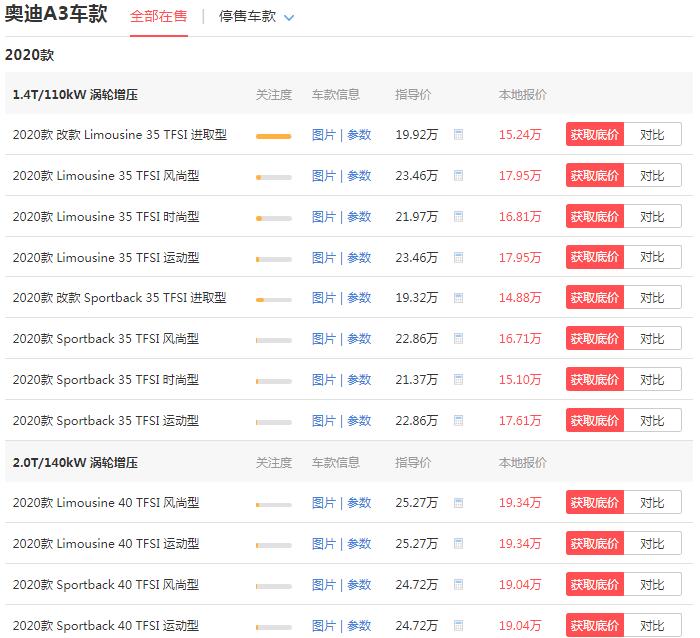Switch to the 全部在售 tab

tap(158, 17)
